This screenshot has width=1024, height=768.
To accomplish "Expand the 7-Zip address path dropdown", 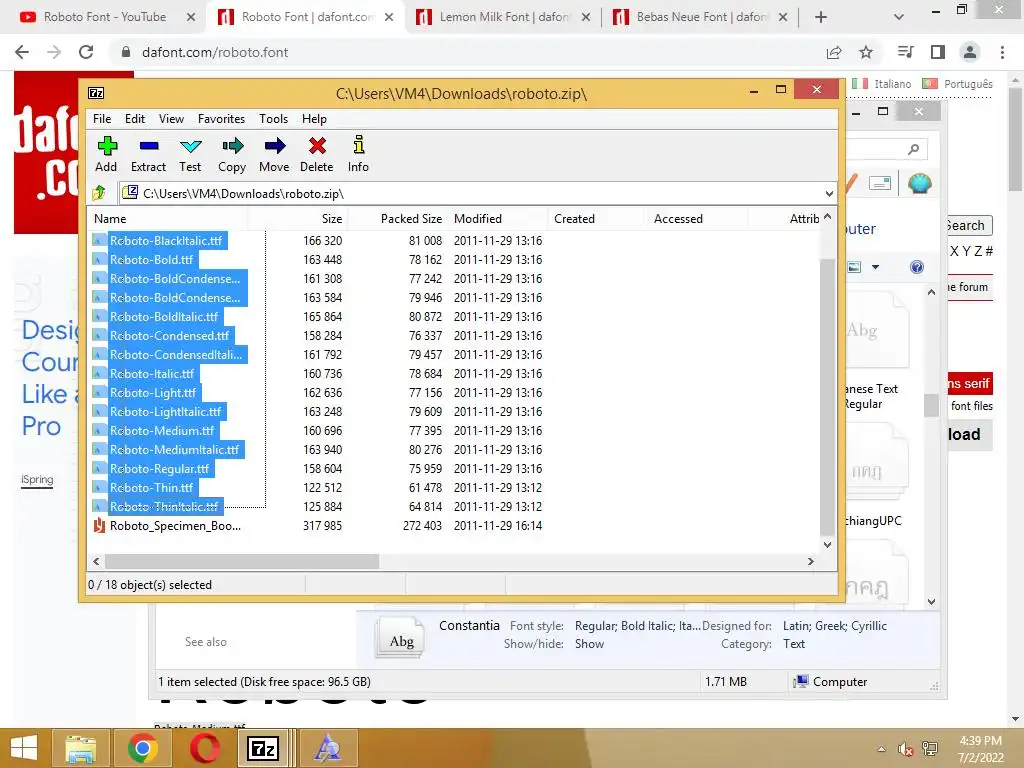I will [x=829, y=193].
